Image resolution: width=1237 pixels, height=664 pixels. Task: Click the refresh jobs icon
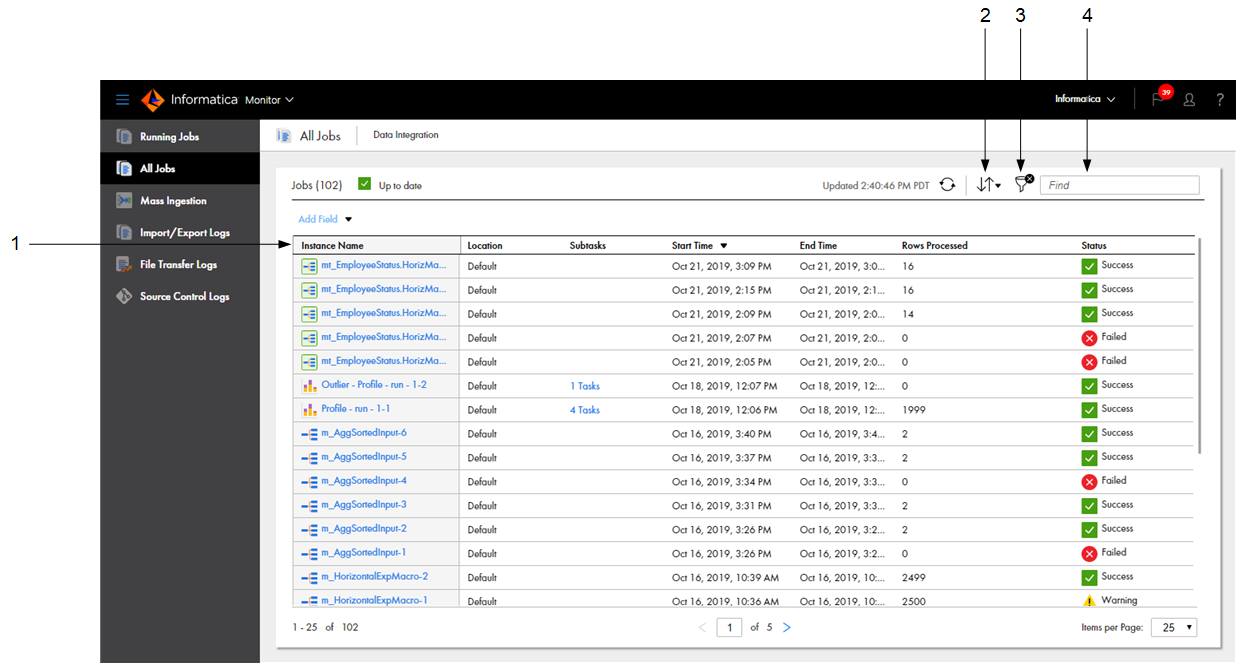click(x=947, y=185)
